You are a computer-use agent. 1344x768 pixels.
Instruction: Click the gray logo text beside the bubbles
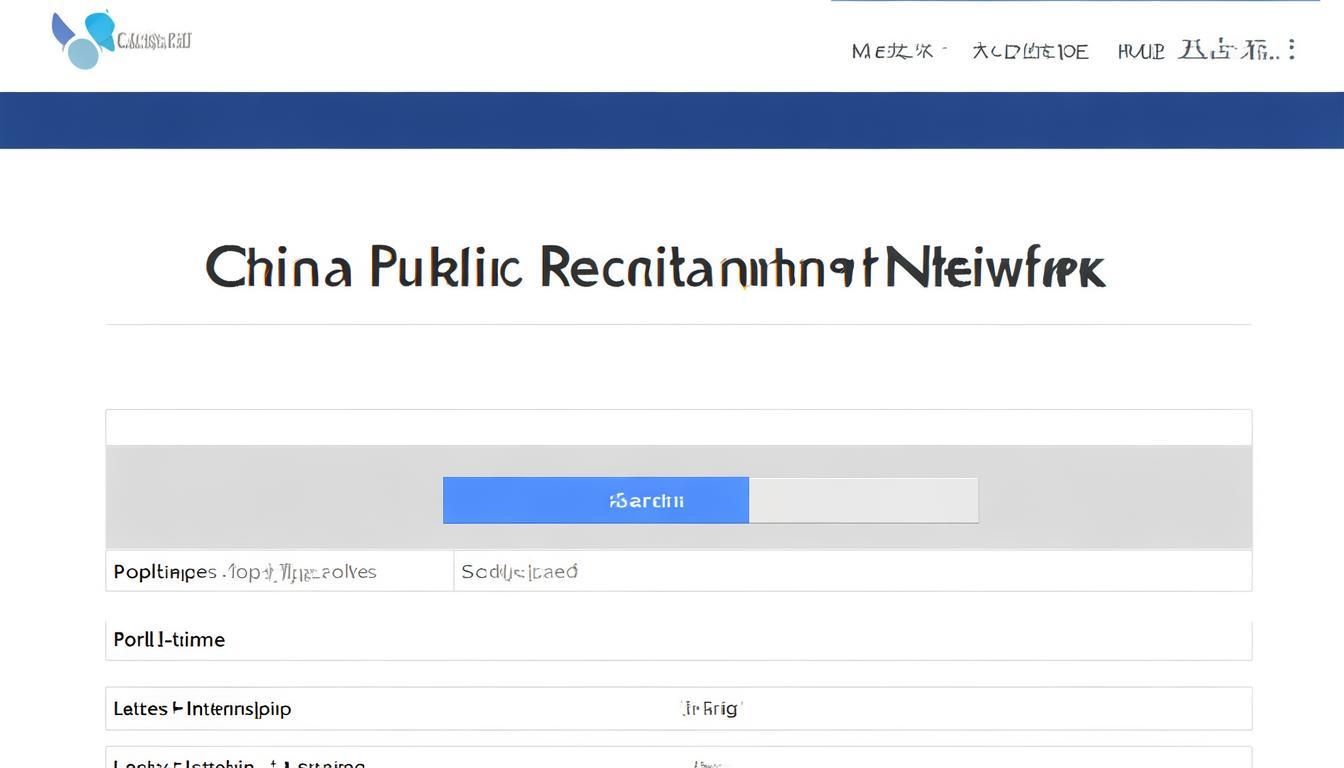(154, 41)
